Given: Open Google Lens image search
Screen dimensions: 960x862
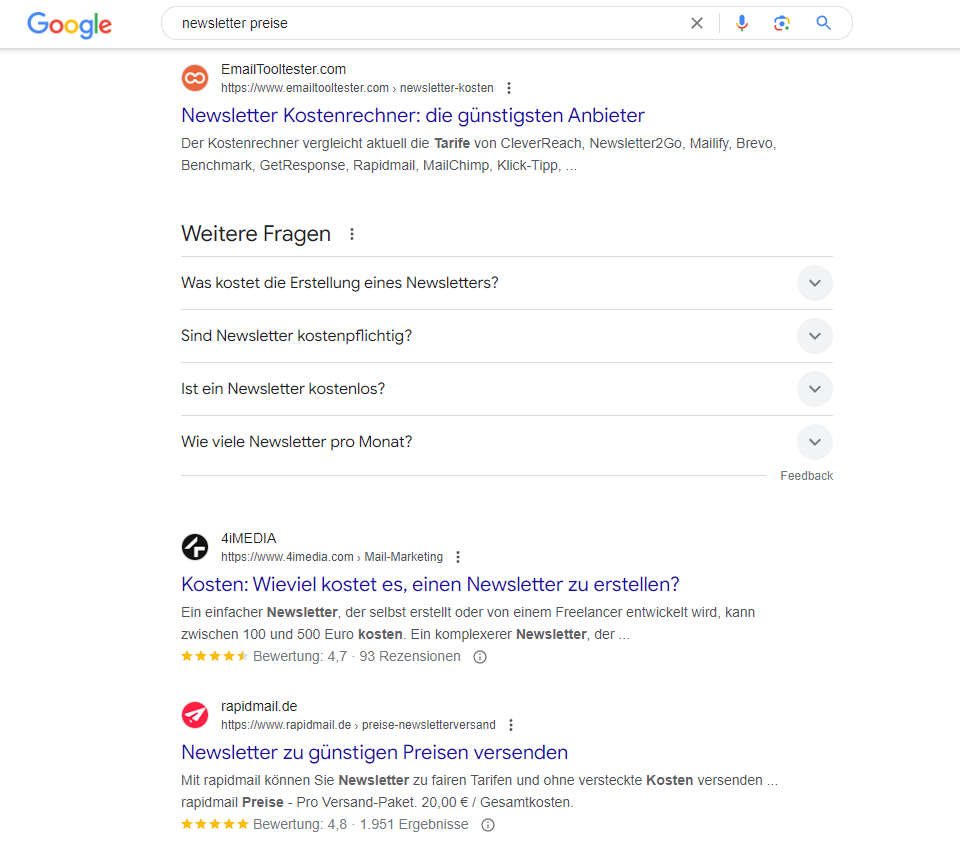Looking at the screenshot, I should coord(782,23).
